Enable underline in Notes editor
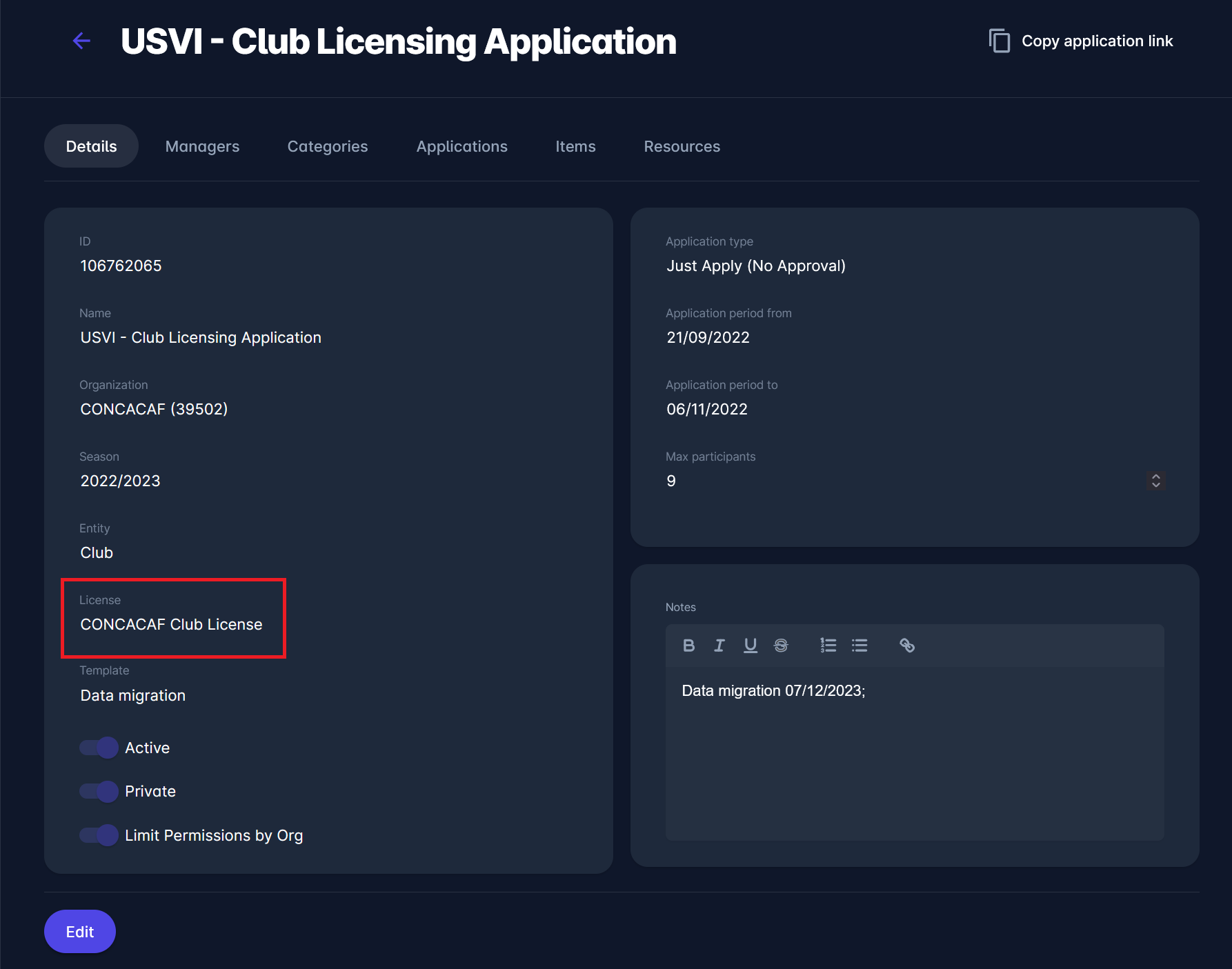 [x=751, y=646]
